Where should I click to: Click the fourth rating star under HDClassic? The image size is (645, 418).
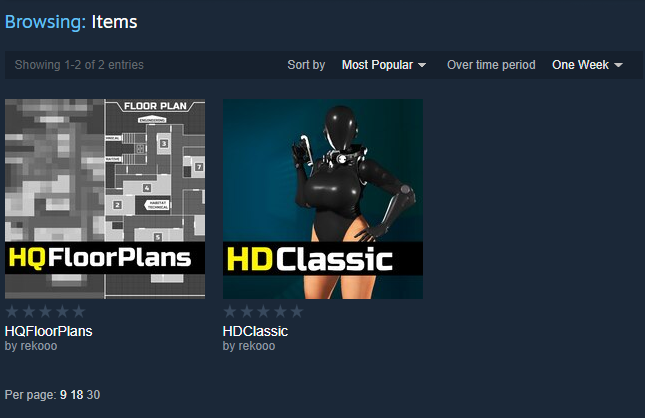280,311
